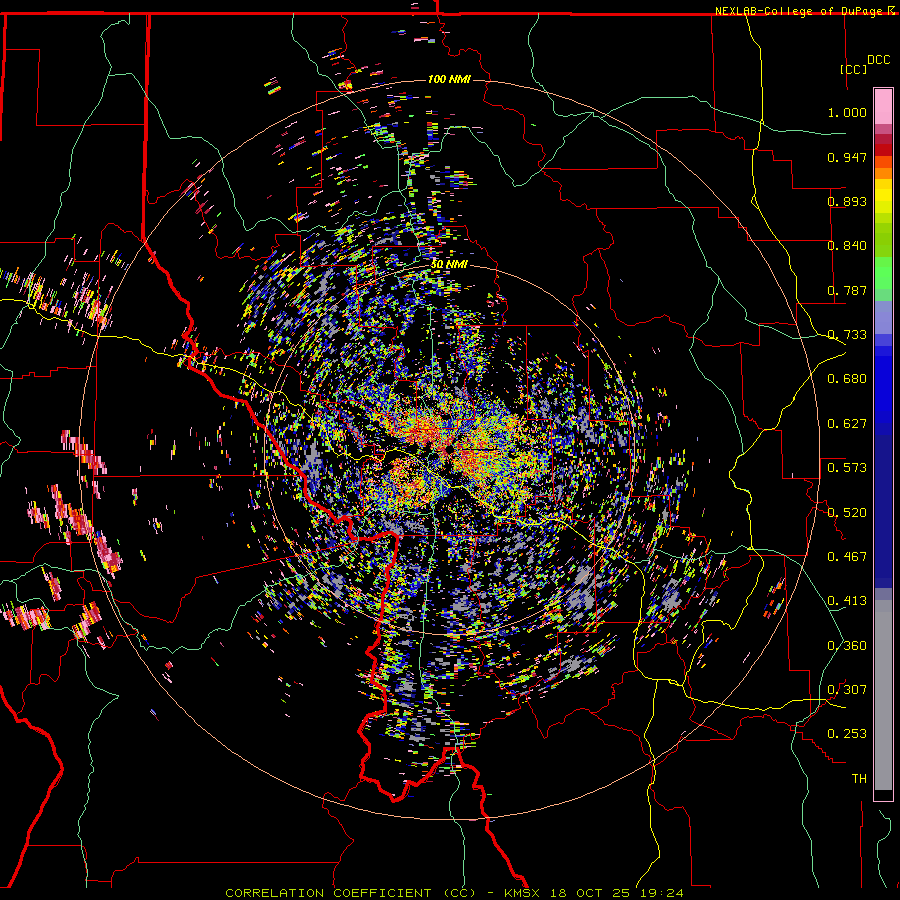Click the CORRELATION COEFFICIENT (CC) caption at bottom
Viewport: 900px width, 900px height.
click(351, 893)
